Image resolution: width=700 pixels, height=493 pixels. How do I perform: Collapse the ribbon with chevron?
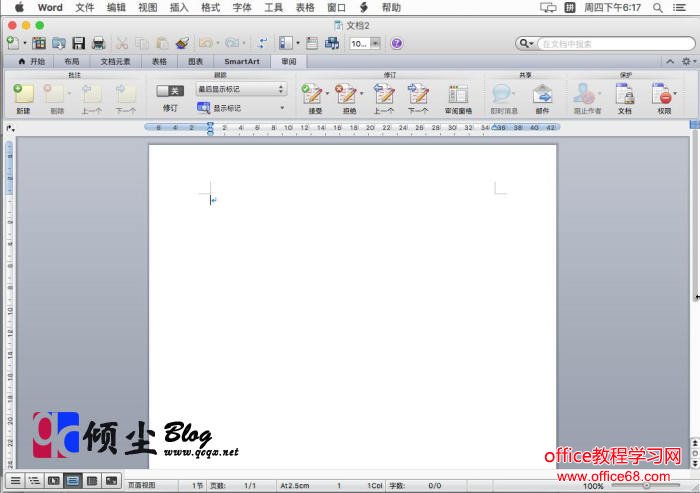(x=670, y=62)
